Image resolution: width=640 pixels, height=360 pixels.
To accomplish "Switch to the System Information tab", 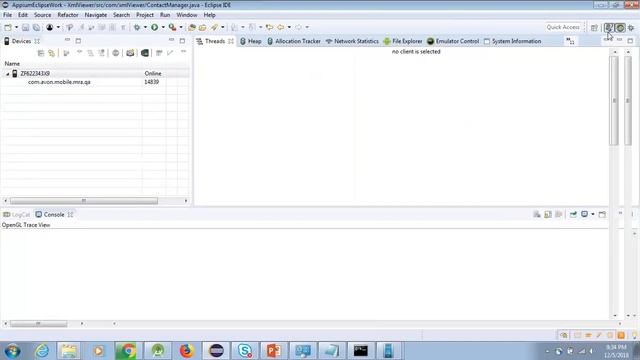I will pos(513,41).
